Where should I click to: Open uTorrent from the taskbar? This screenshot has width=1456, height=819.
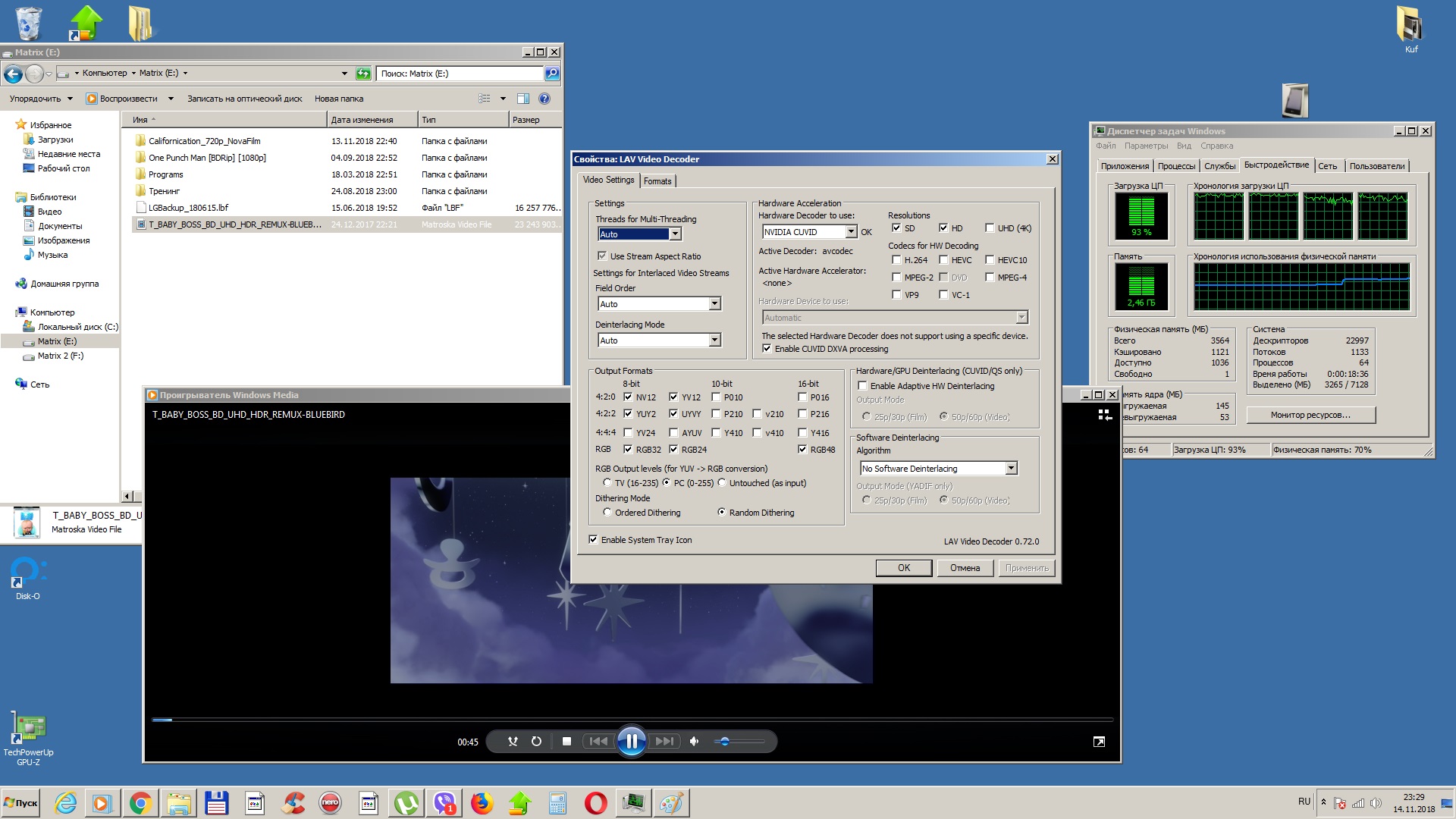coord(406,802)
